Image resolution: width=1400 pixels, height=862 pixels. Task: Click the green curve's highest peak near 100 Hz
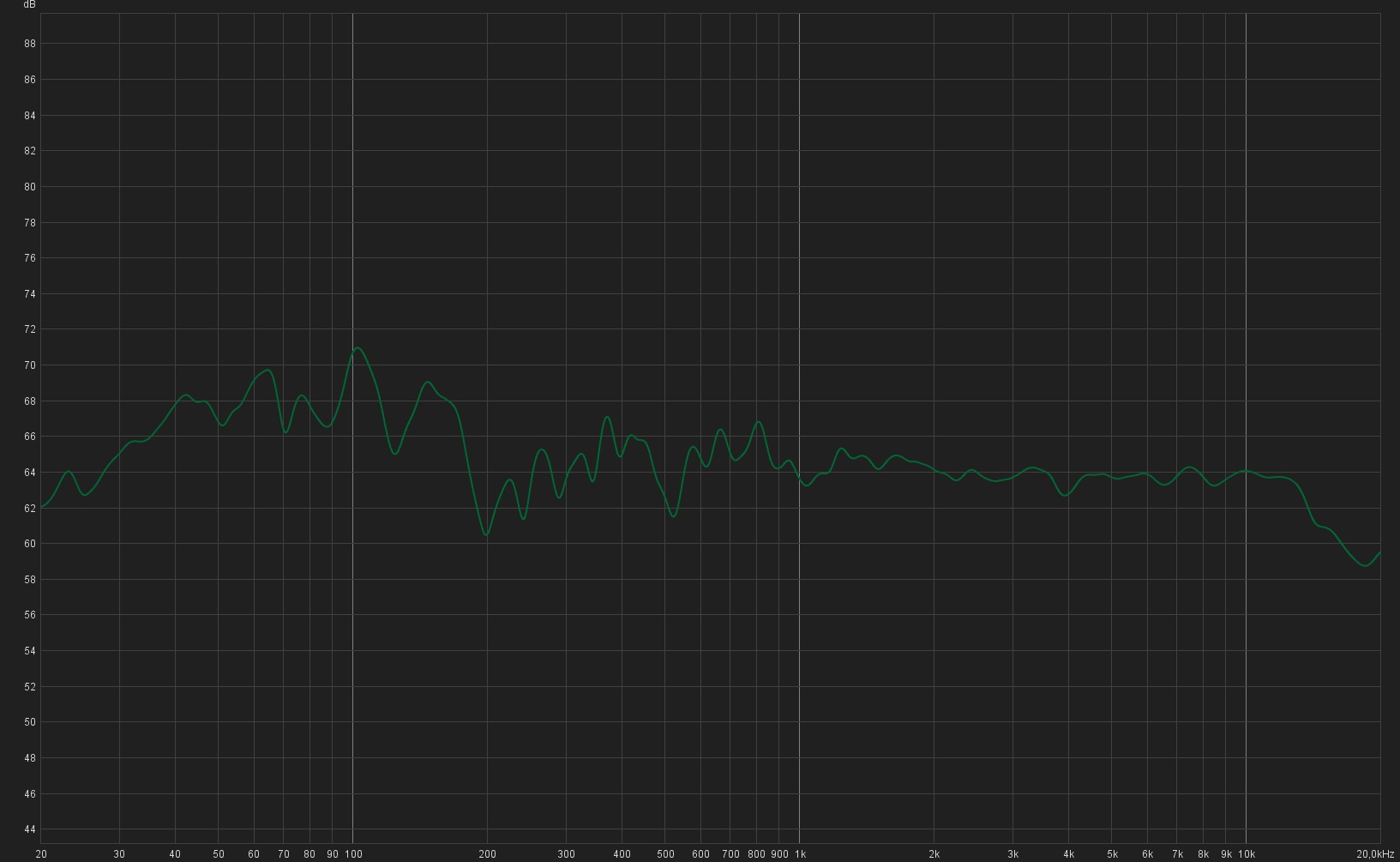tap(358, 348)
